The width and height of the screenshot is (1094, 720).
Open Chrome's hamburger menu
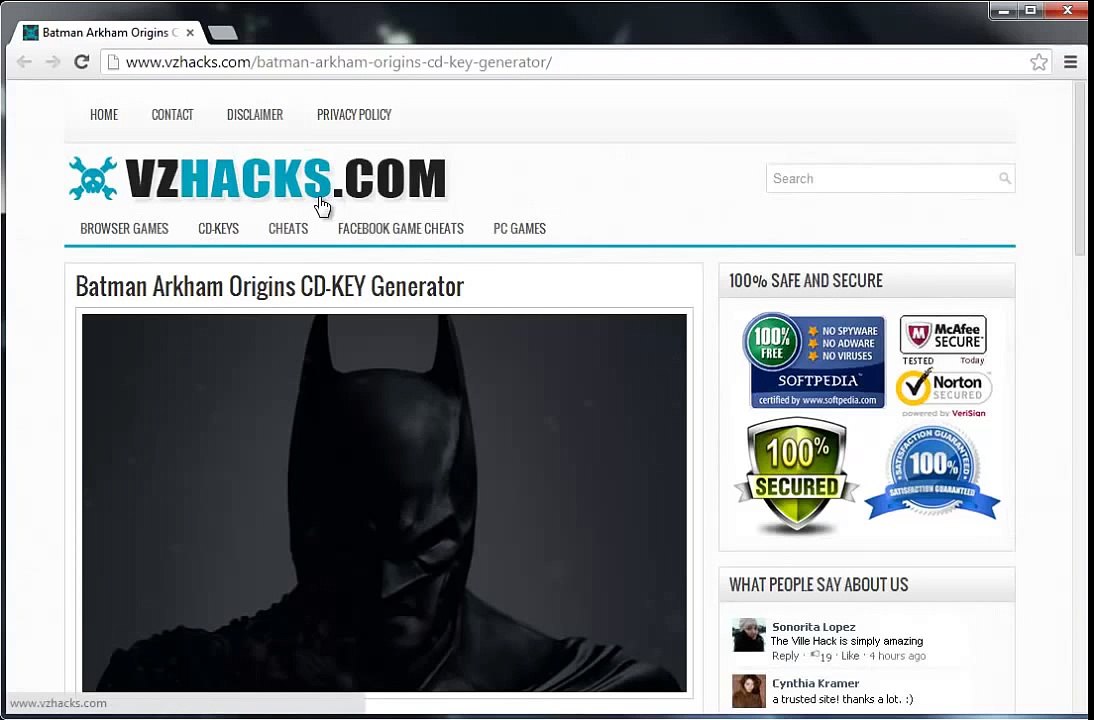tap(1070, 62)
